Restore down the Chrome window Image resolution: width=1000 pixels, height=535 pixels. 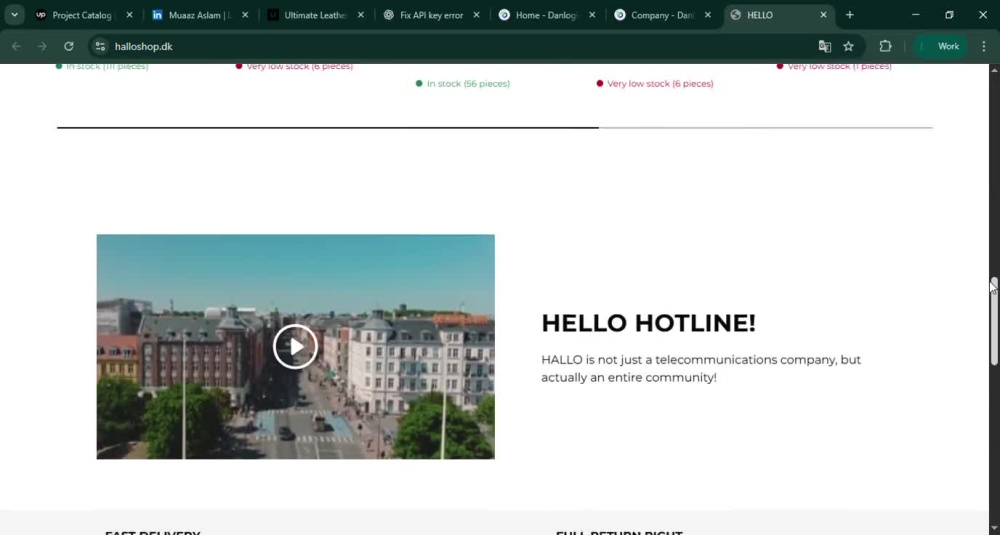click(949, 15)
